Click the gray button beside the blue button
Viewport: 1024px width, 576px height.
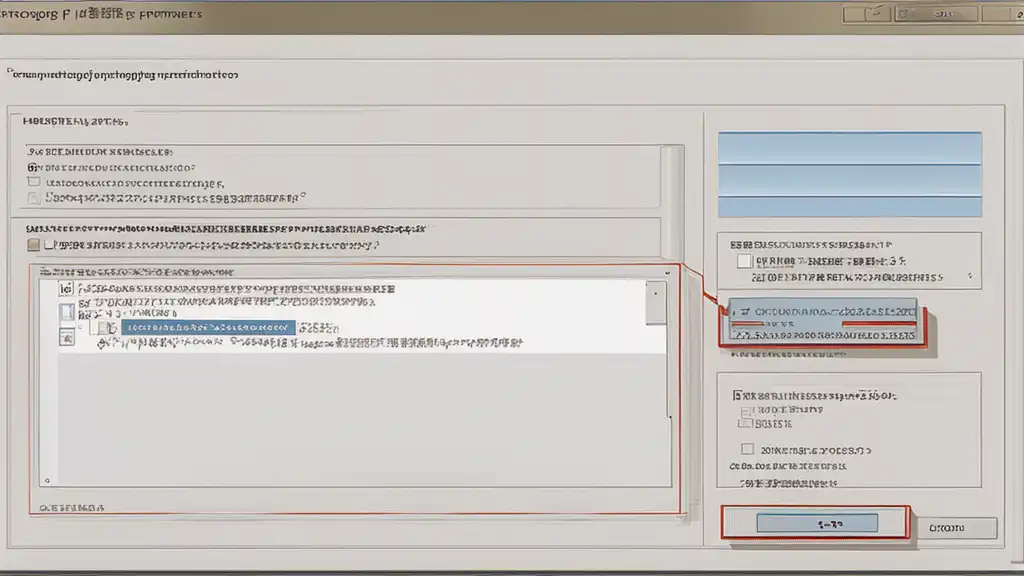(957, 528)
